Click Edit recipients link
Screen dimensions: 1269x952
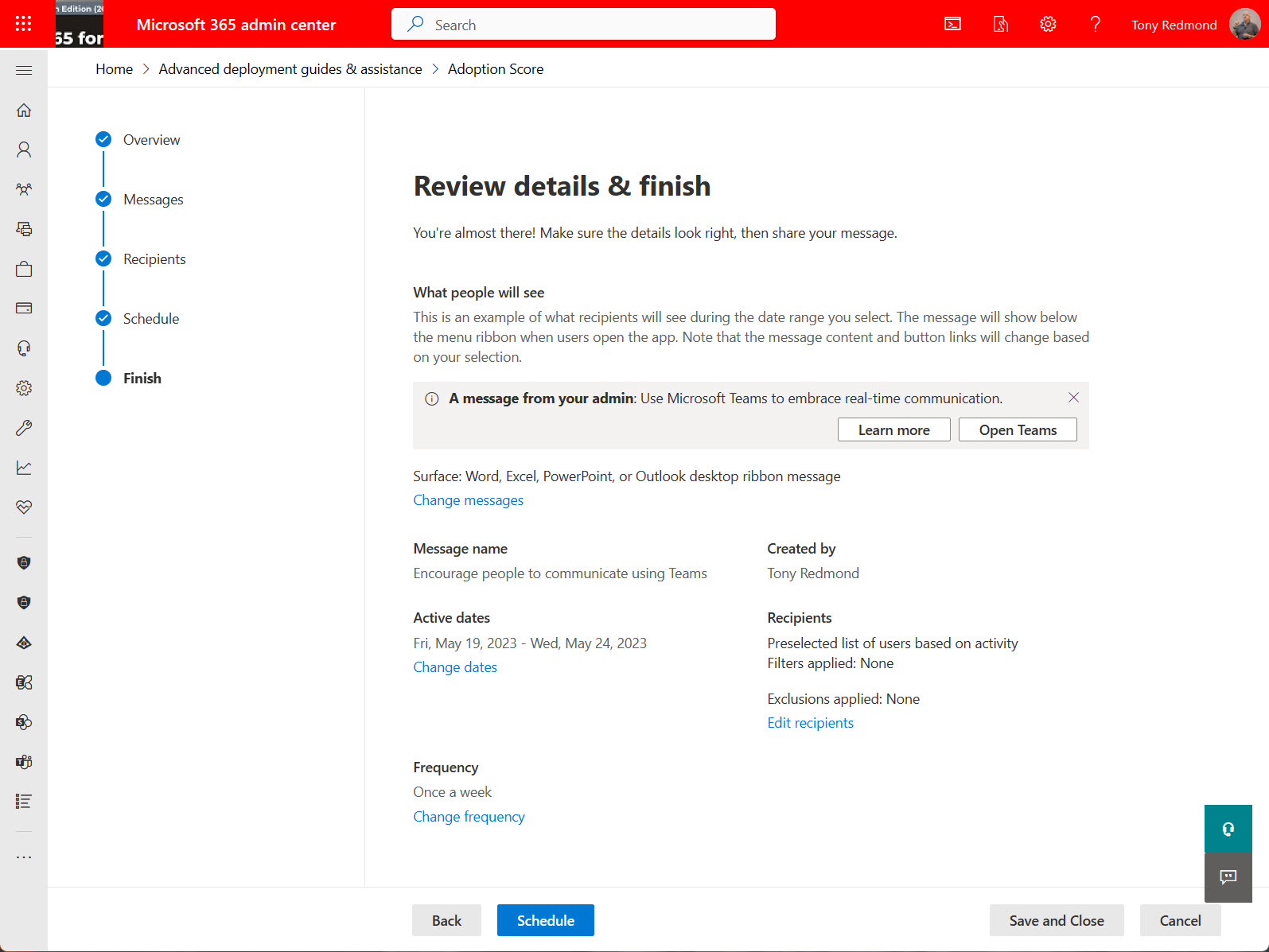[810, 723]
